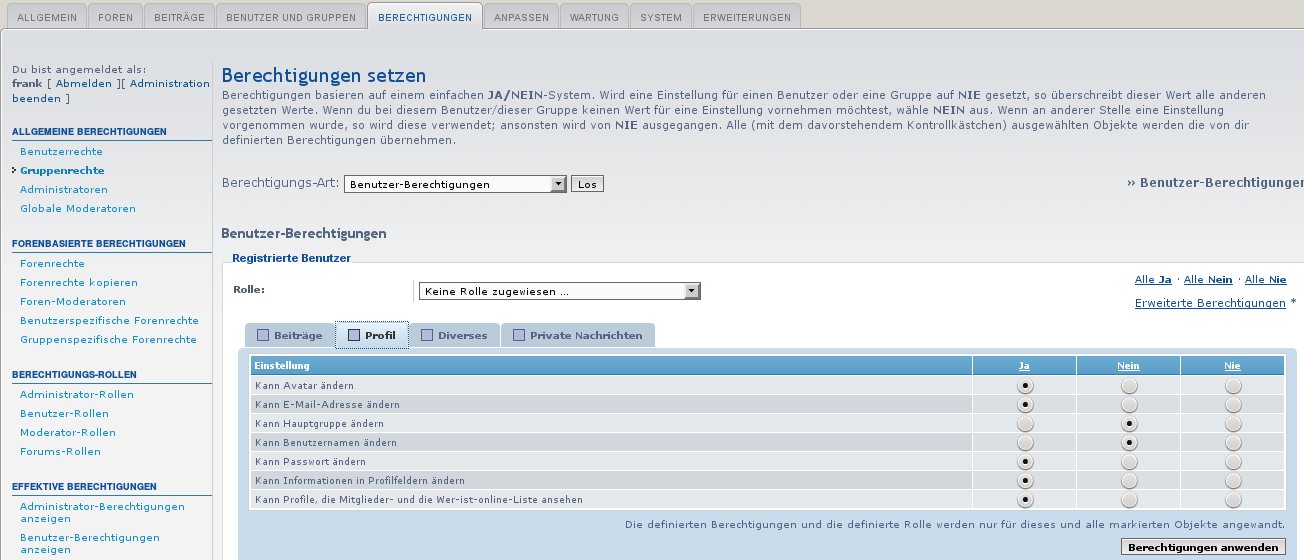Screen dimensions: 1304x560
Task: Open Benutzerrechte in the sidebar
Action: [61, 151]
